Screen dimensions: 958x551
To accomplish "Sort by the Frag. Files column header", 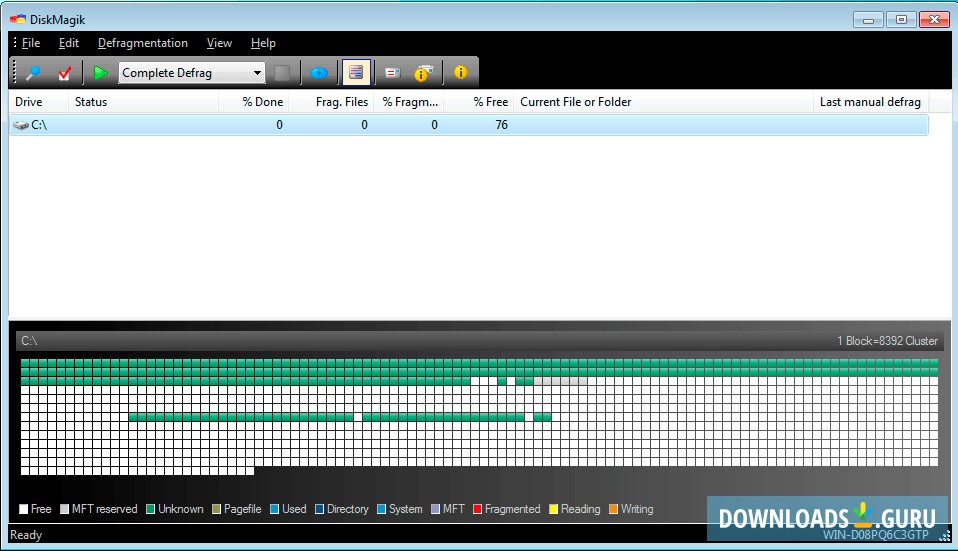I will click(331, 102).
